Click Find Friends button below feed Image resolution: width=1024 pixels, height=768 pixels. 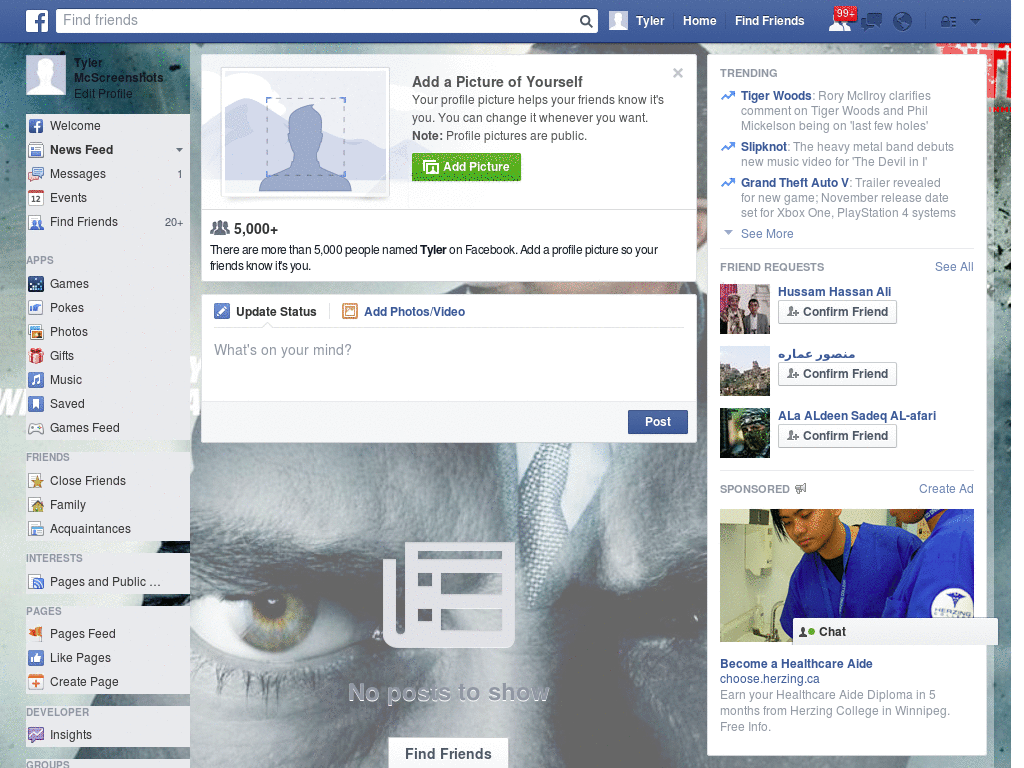(x=448, y=754)
